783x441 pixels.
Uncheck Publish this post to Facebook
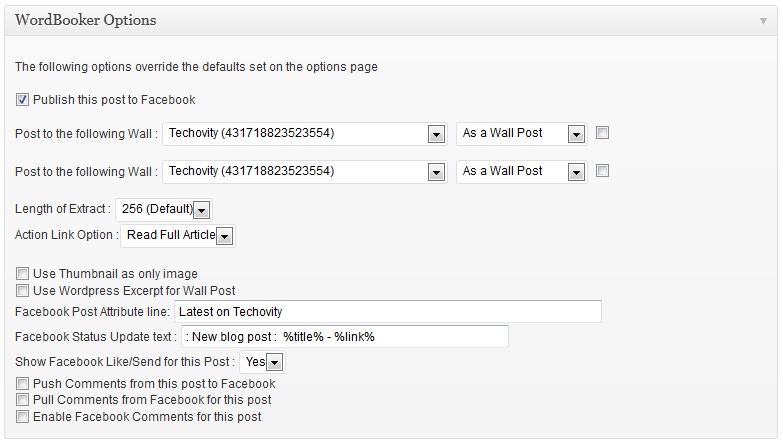tap(22, 100)
